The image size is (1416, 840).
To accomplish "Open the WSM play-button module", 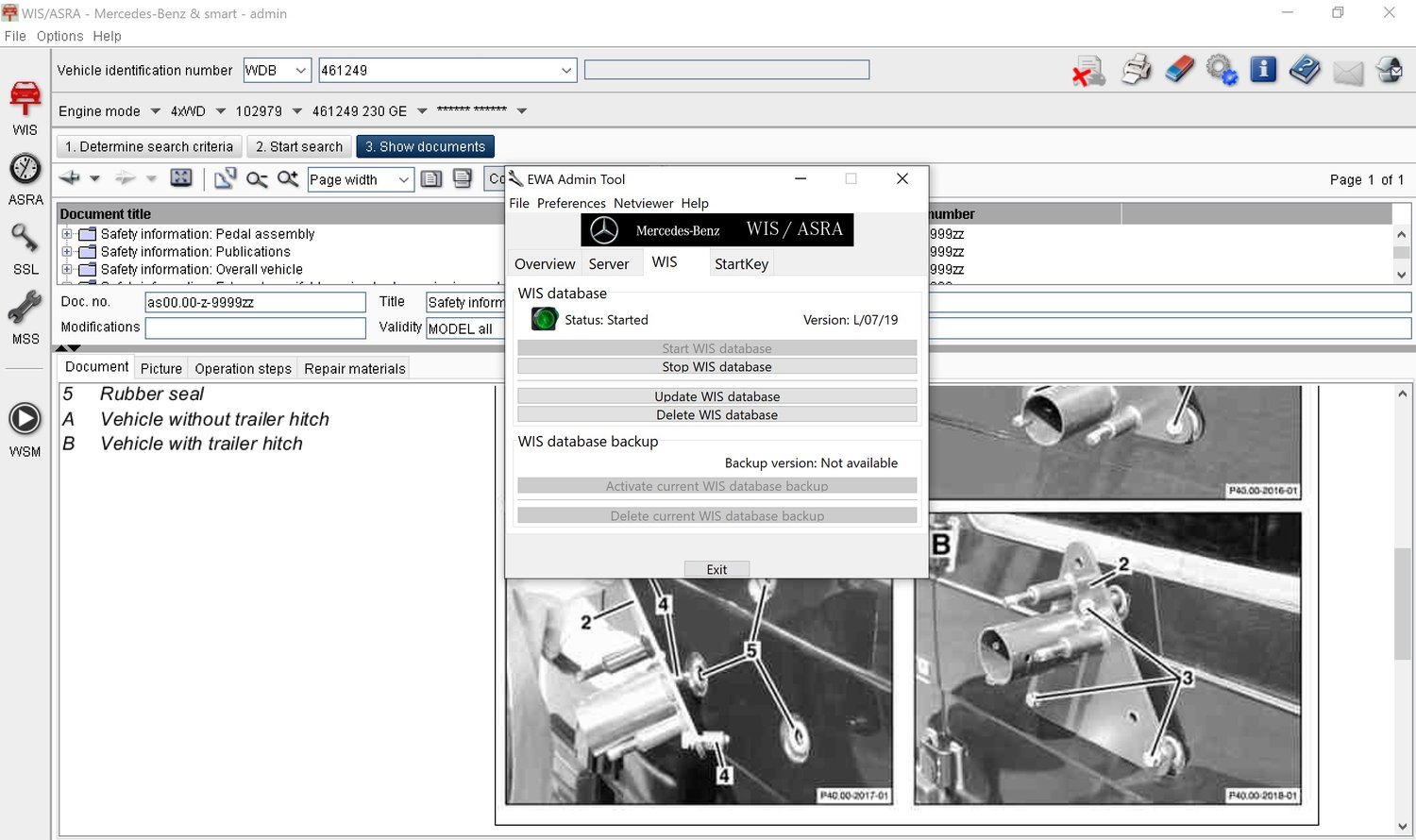I will (x=25, y=419).
